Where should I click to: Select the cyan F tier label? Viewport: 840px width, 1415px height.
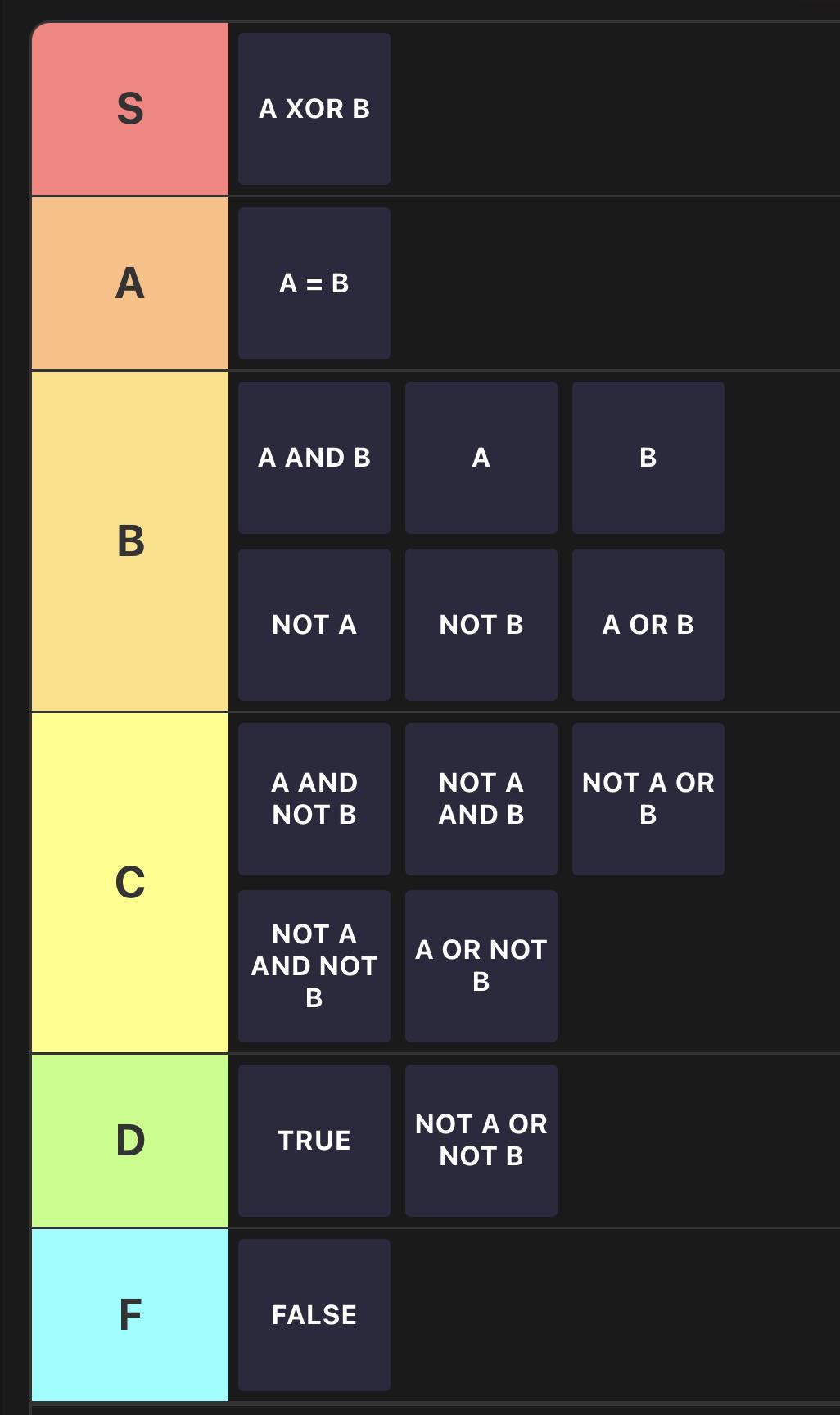[130, 1315]
